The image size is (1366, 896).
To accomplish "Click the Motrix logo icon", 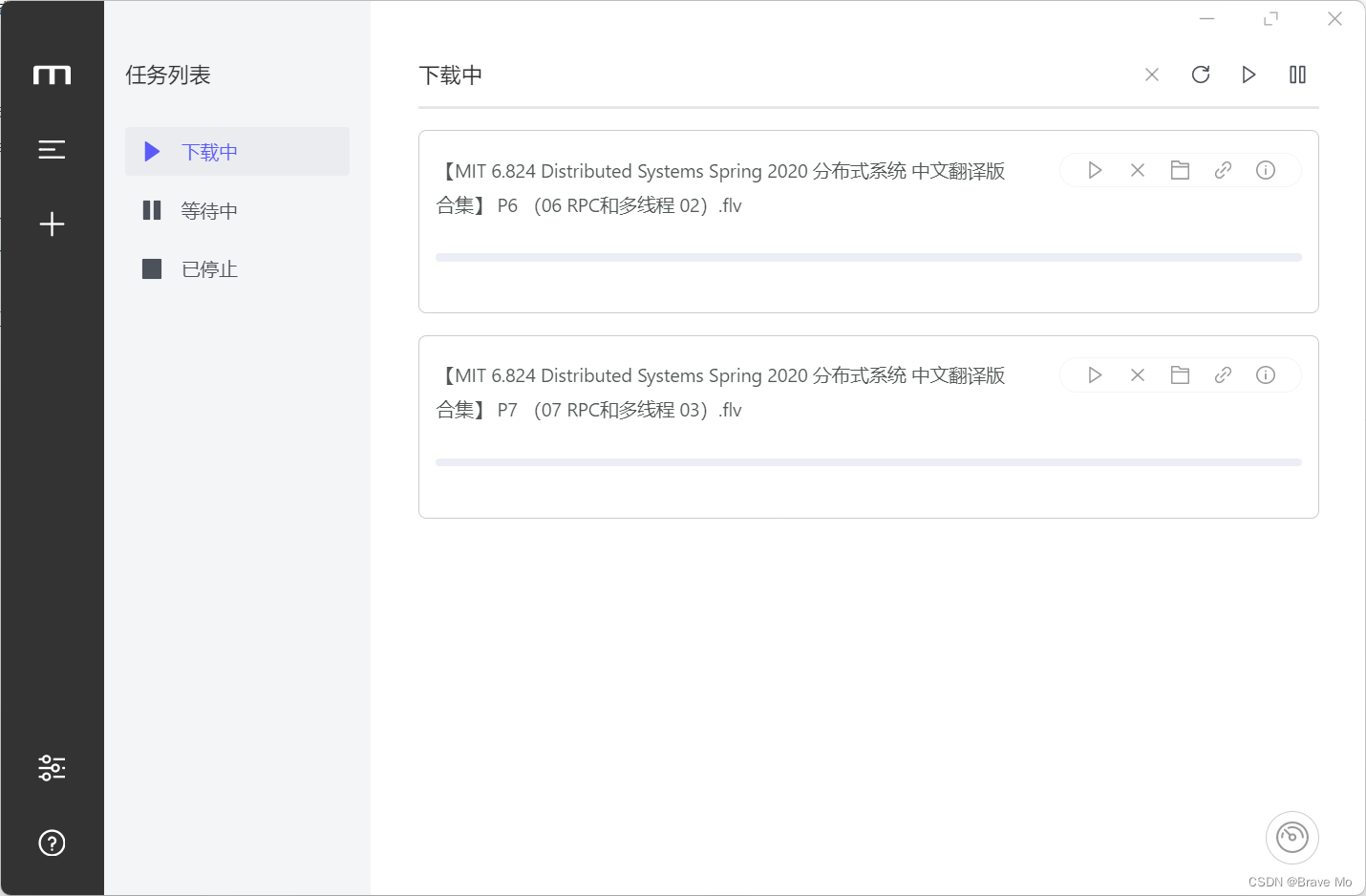I will point(52,75).
